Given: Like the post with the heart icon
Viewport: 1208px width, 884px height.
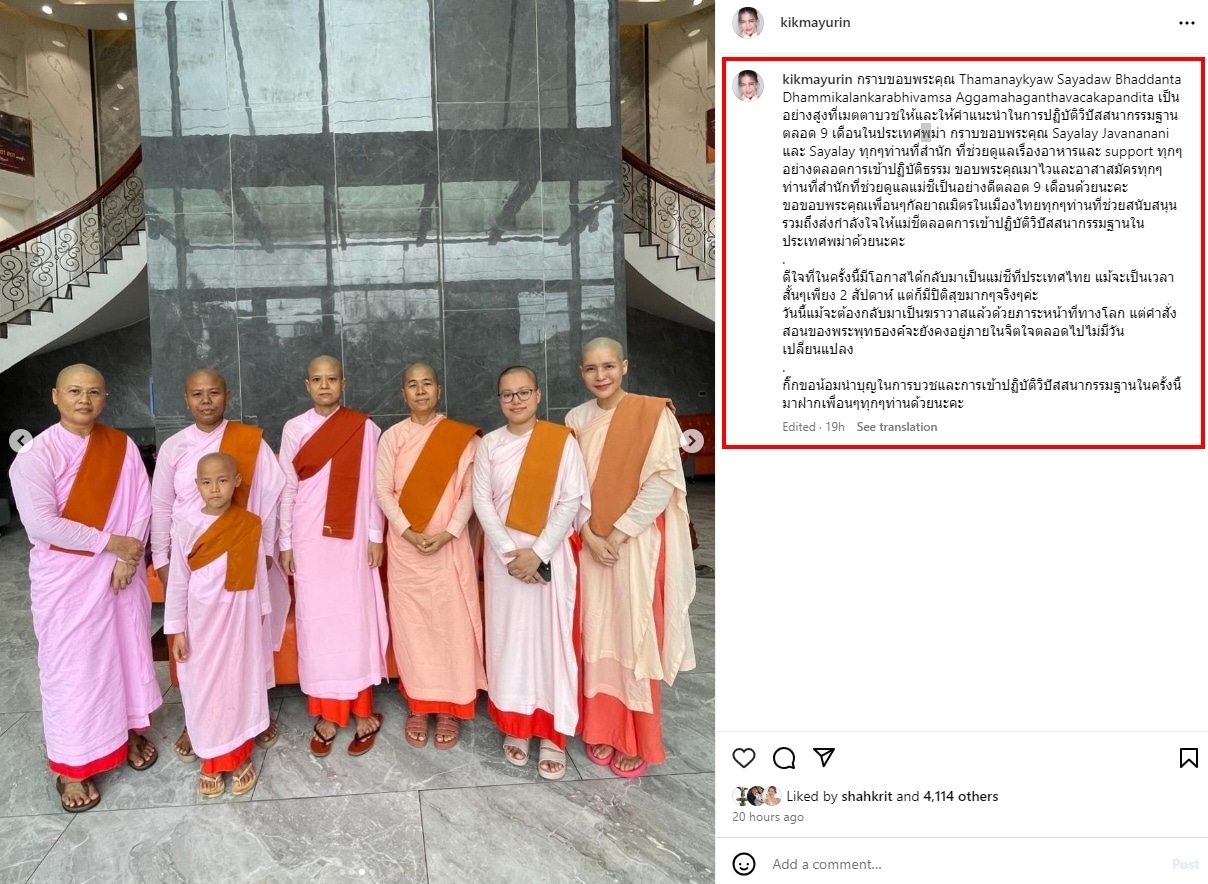Looking at the screenshot, I should [744, 757].
